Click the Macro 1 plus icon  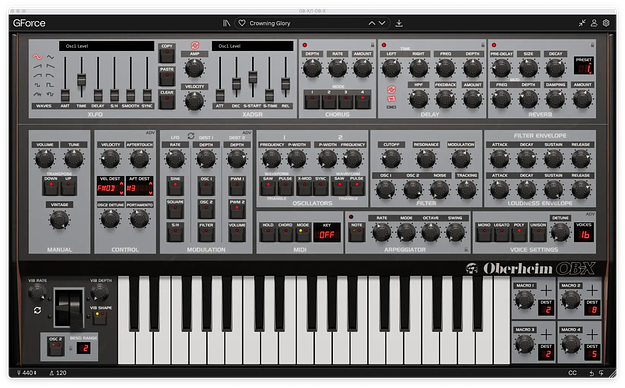coord(546,290)
